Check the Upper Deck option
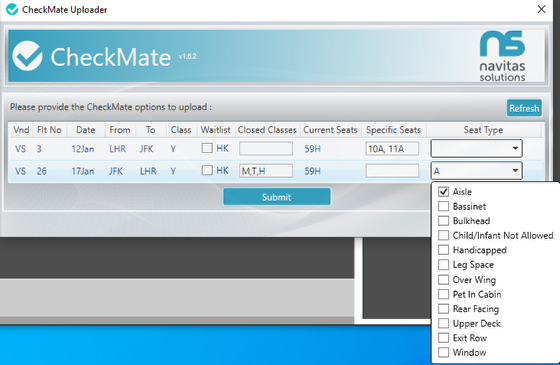 [444, 323]
